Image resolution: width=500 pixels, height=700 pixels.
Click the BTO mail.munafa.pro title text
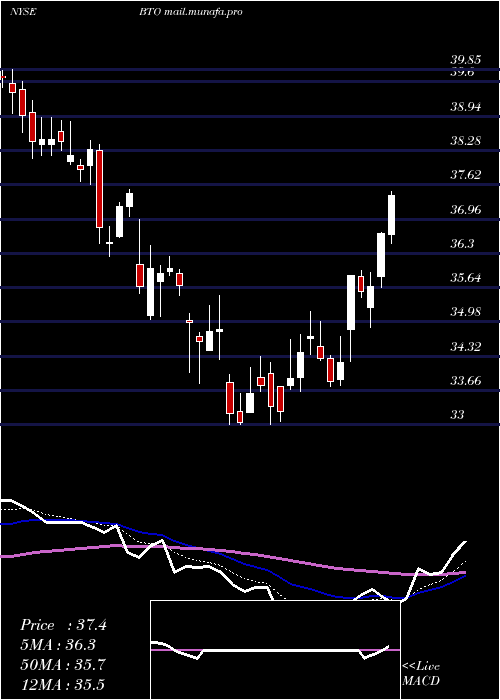pos(191,12)
